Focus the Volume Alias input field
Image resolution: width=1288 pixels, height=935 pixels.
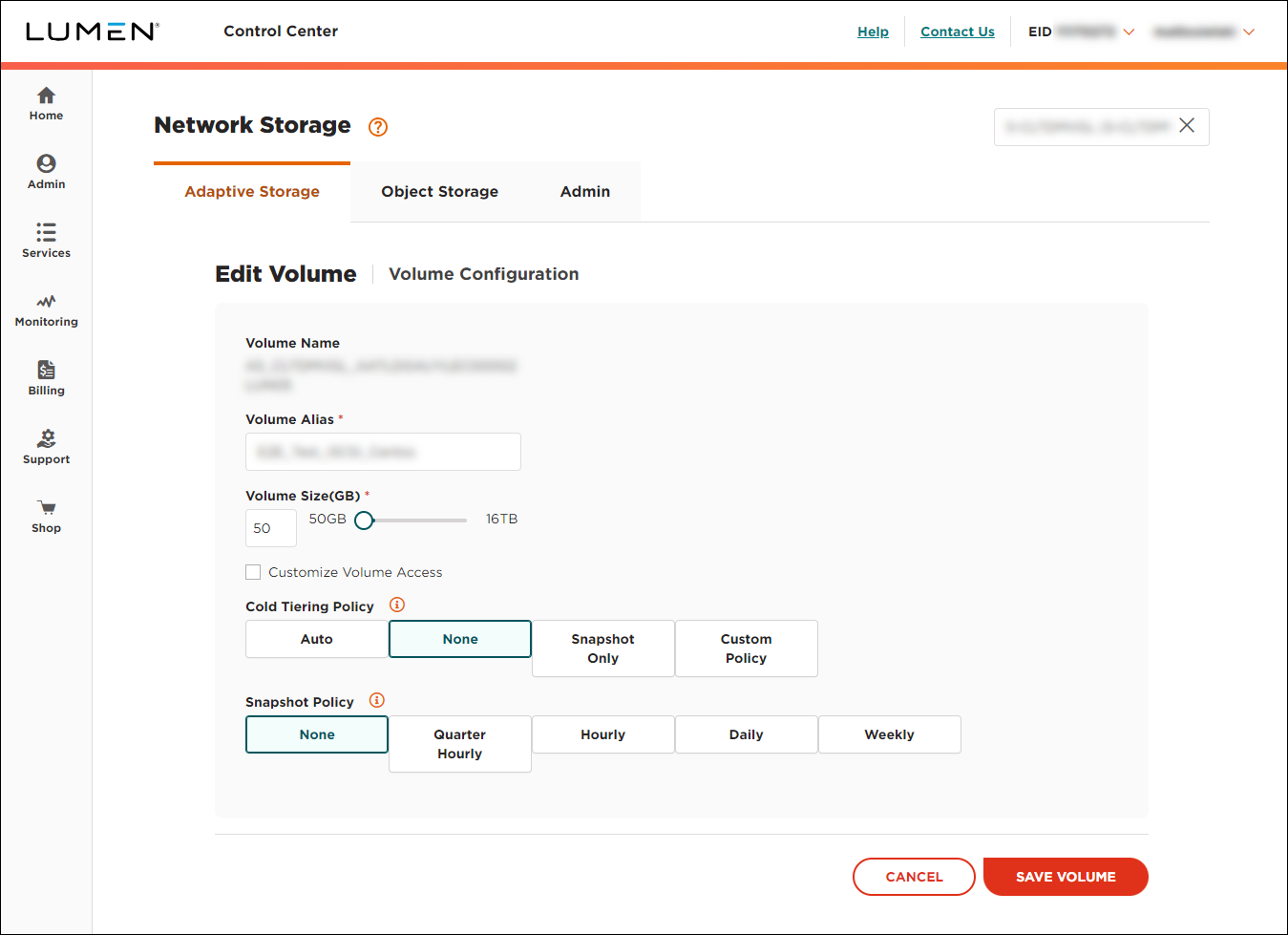[383, 452]
